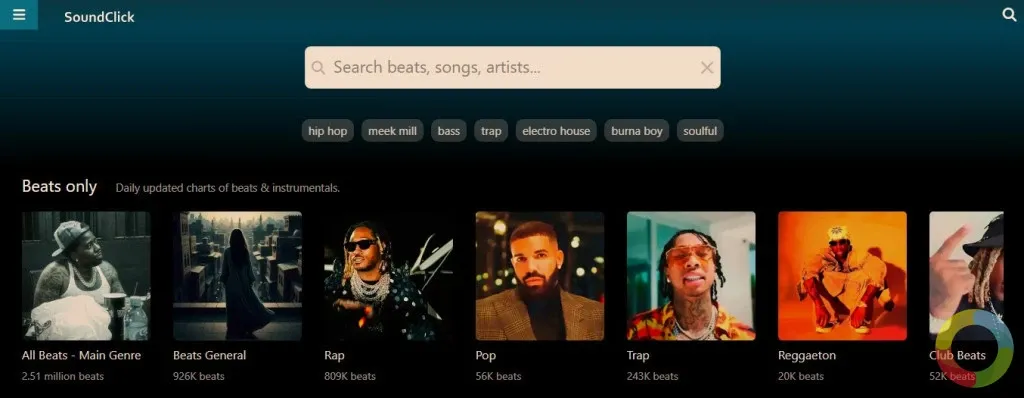Click the 809K beats count
The height and width of the screenshot is (398, 1024).
point(350,376)
